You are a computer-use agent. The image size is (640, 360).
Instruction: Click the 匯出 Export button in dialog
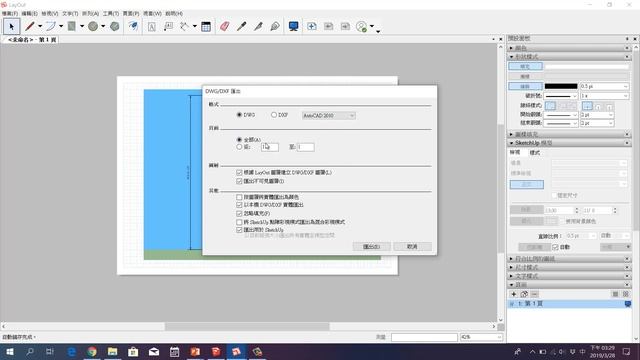[371, 247]
